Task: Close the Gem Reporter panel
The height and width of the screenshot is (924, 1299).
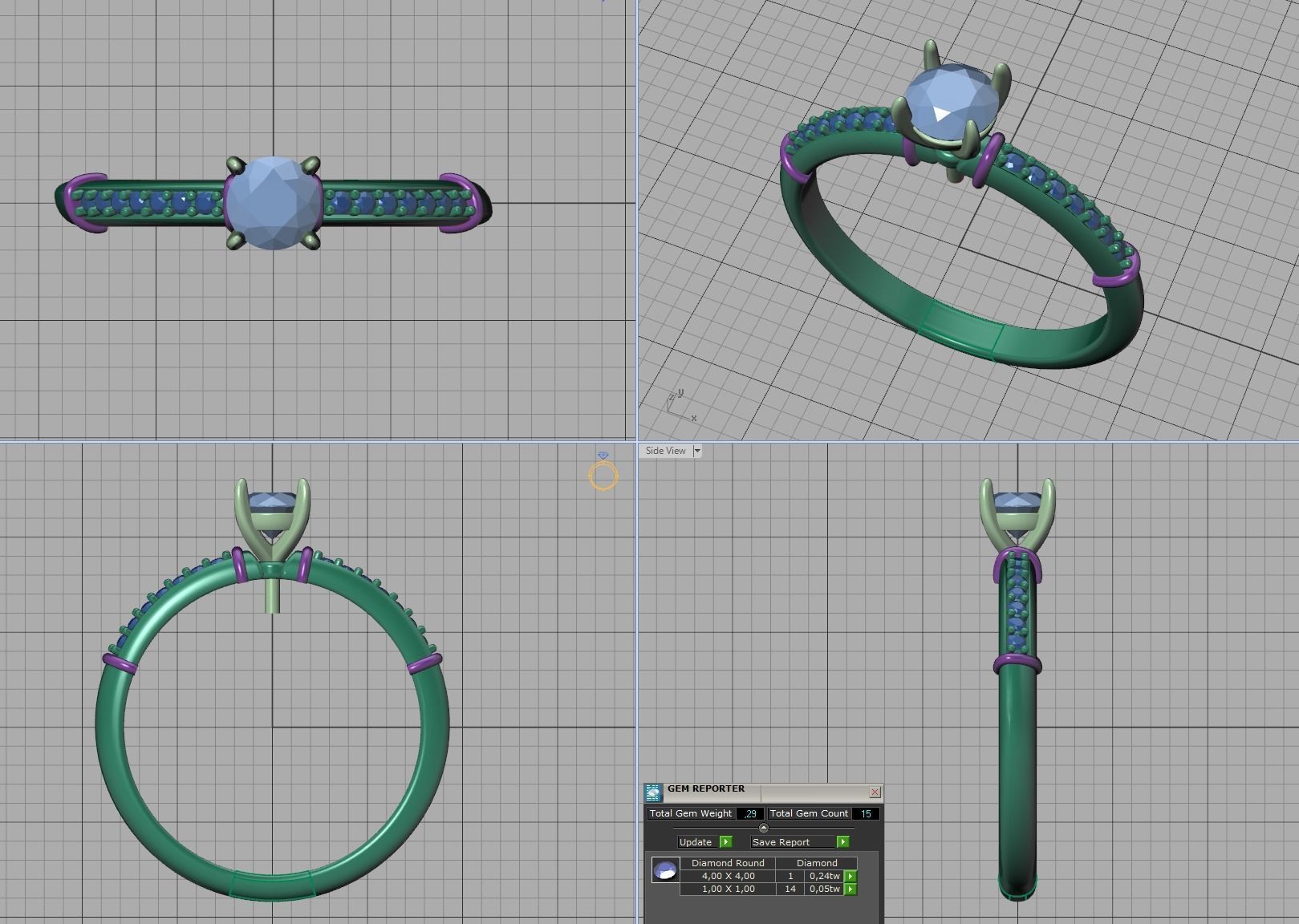Action: pyautogui.click(x=875, y=792)
